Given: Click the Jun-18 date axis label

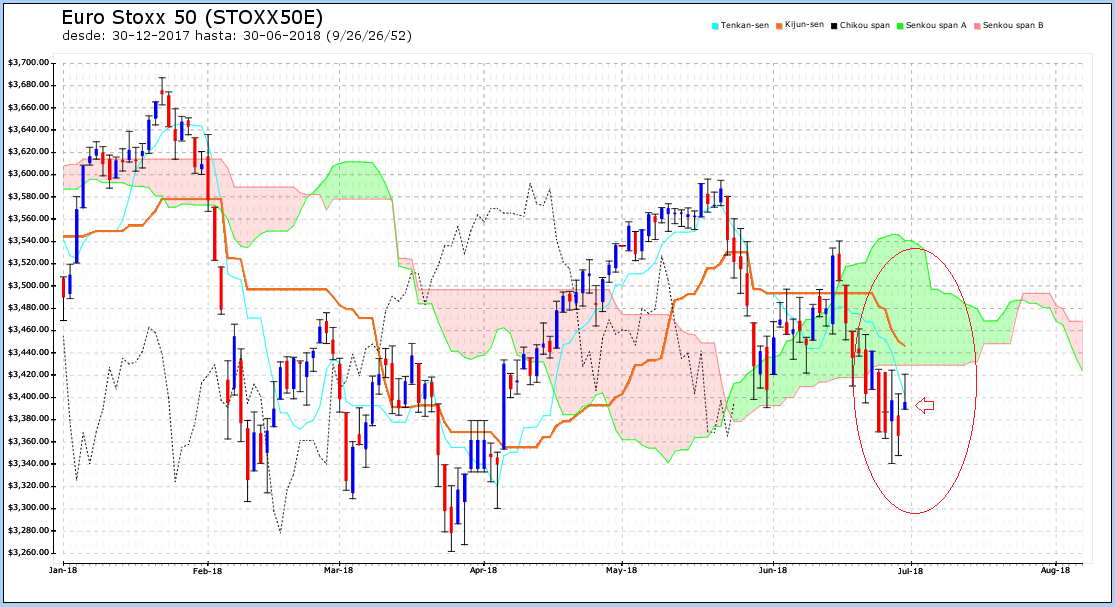Looking at the screenshot, I should tap(773, 570).
